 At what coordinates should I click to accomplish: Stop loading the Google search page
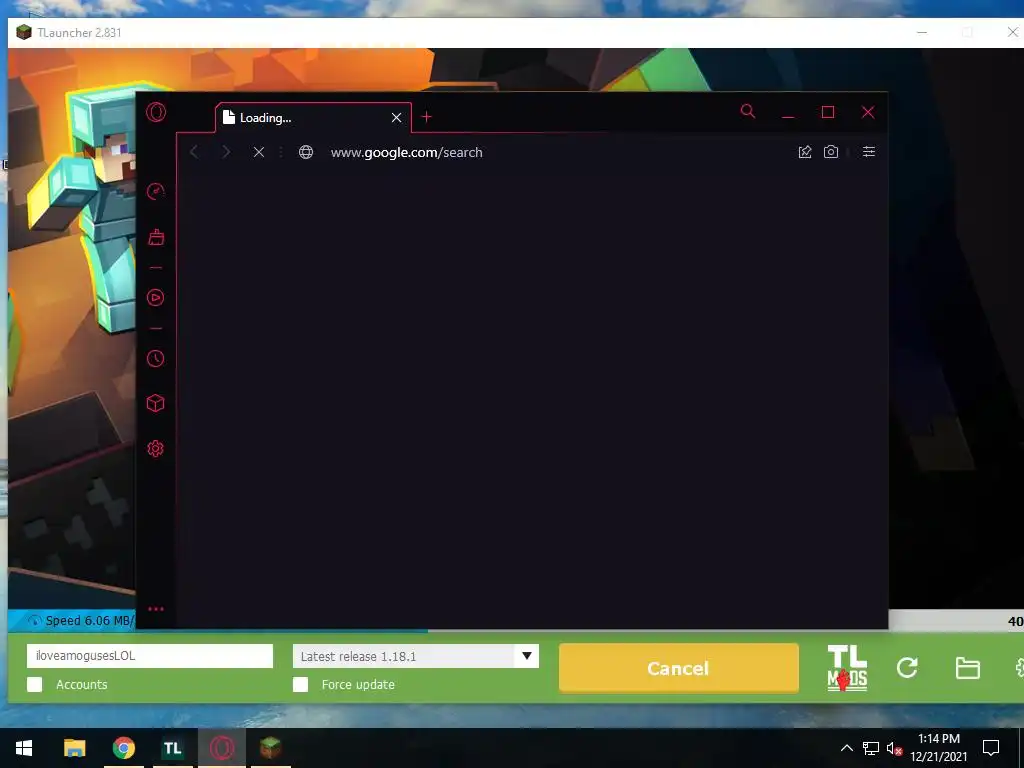click(259, 152)
